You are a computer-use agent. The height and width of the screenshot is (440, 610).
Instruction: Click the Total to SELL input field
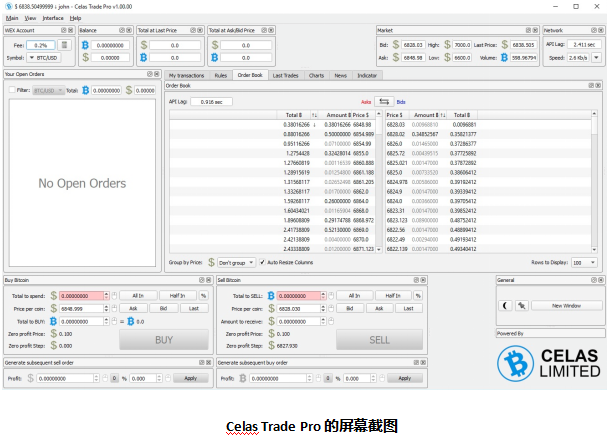click(302, 296)
